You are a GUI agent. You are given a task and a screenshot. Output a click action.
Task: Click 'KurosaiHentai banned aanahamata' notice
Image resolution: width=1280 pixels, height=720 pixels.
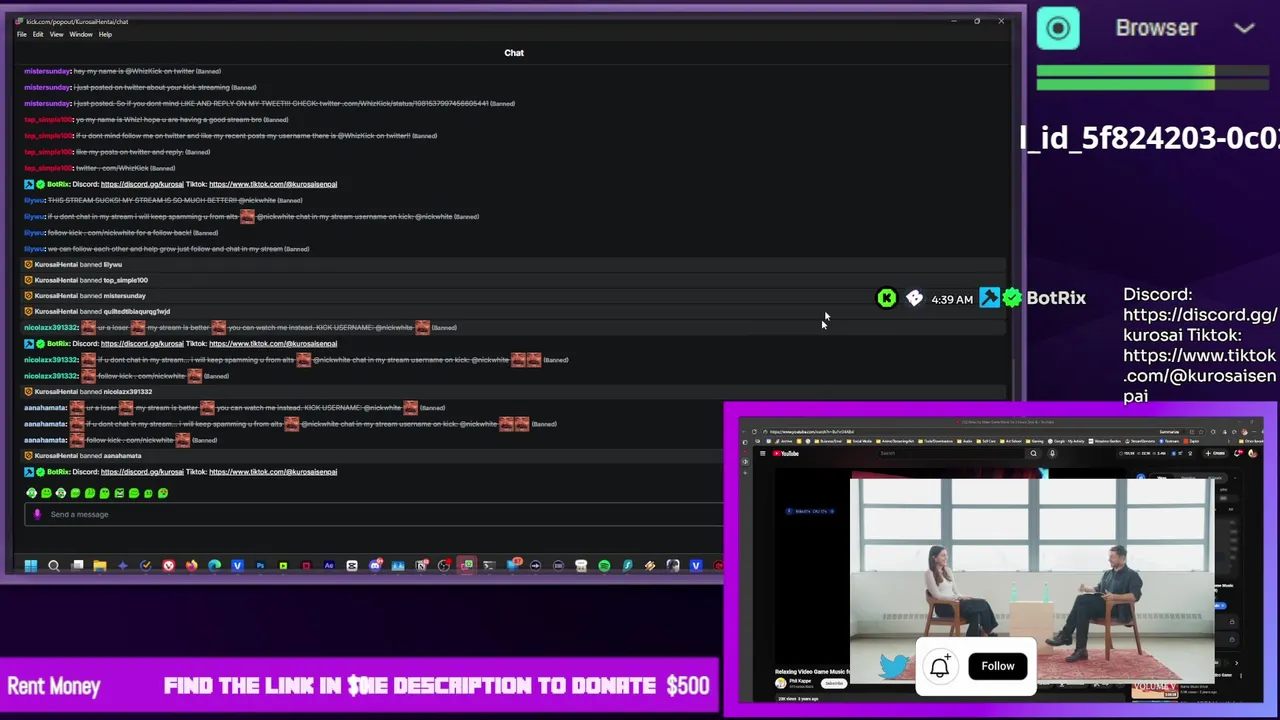point(375,456)
